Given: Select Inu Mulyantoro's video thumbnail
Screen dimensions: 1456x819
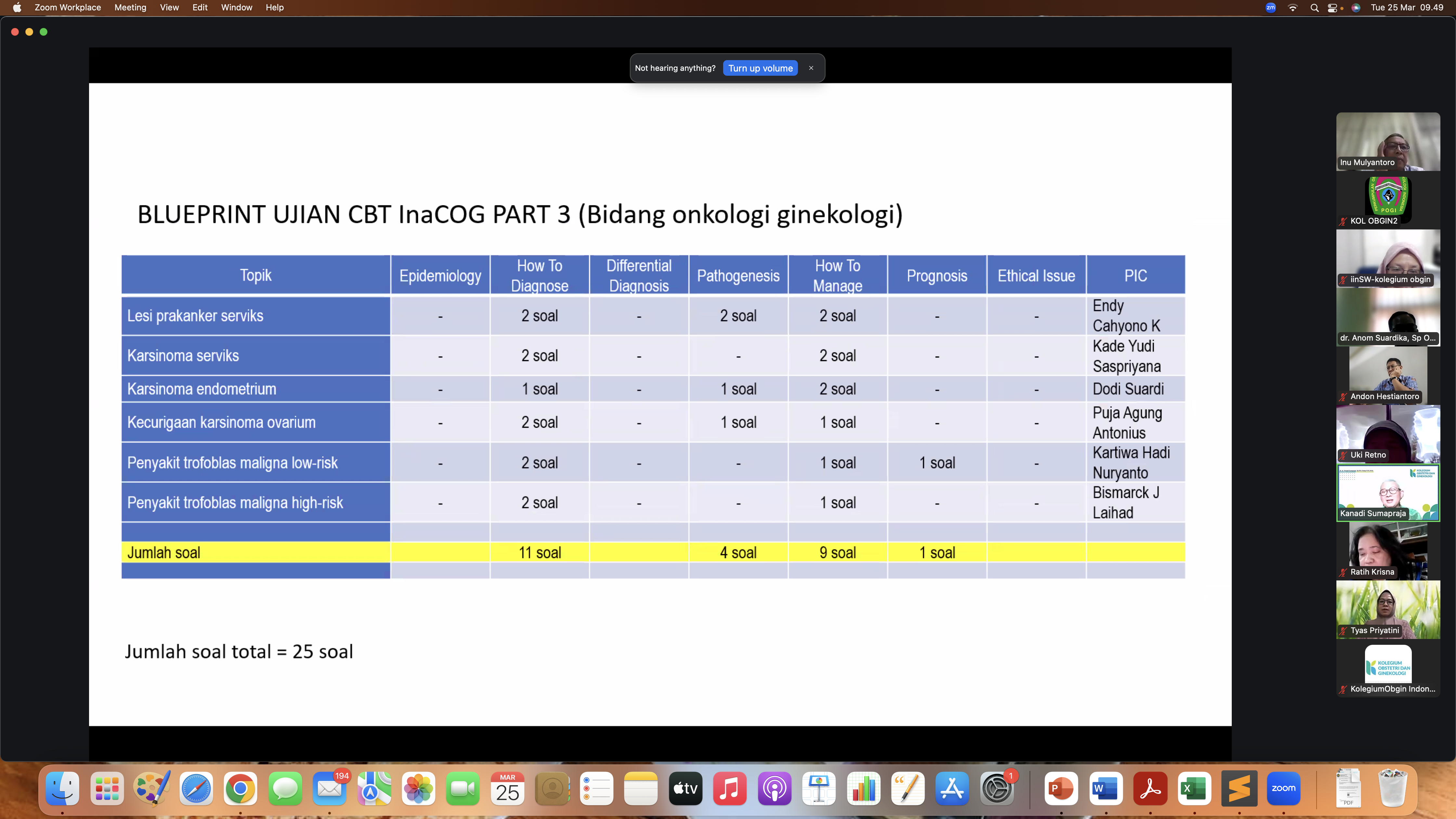Looking at the screenshot, I should tap(1388, 141).
